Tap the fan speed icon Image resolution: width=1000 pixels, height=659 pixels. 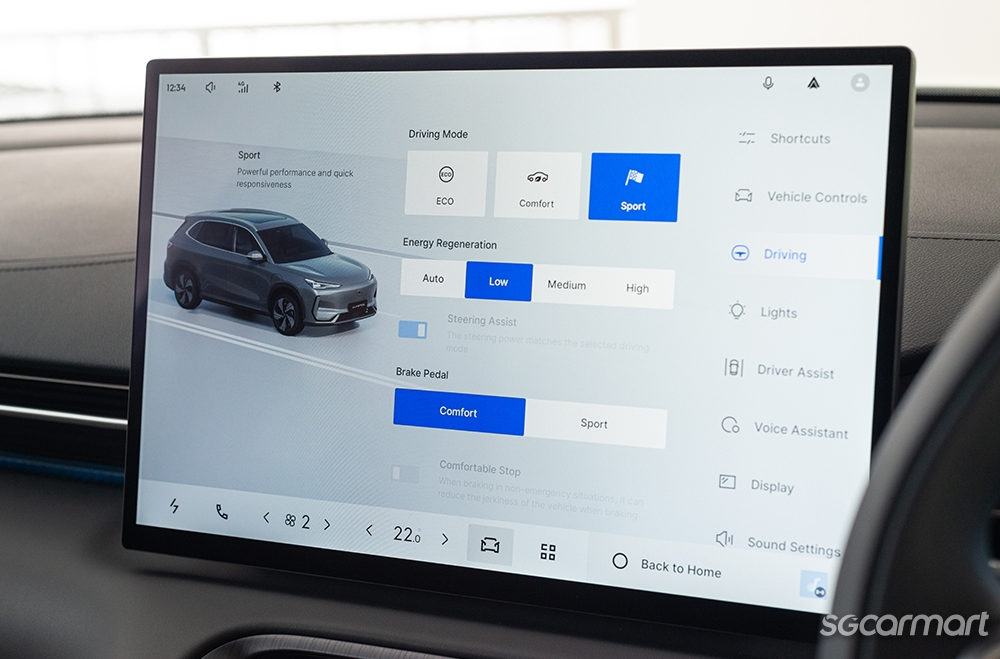click(x=290, y=521)
